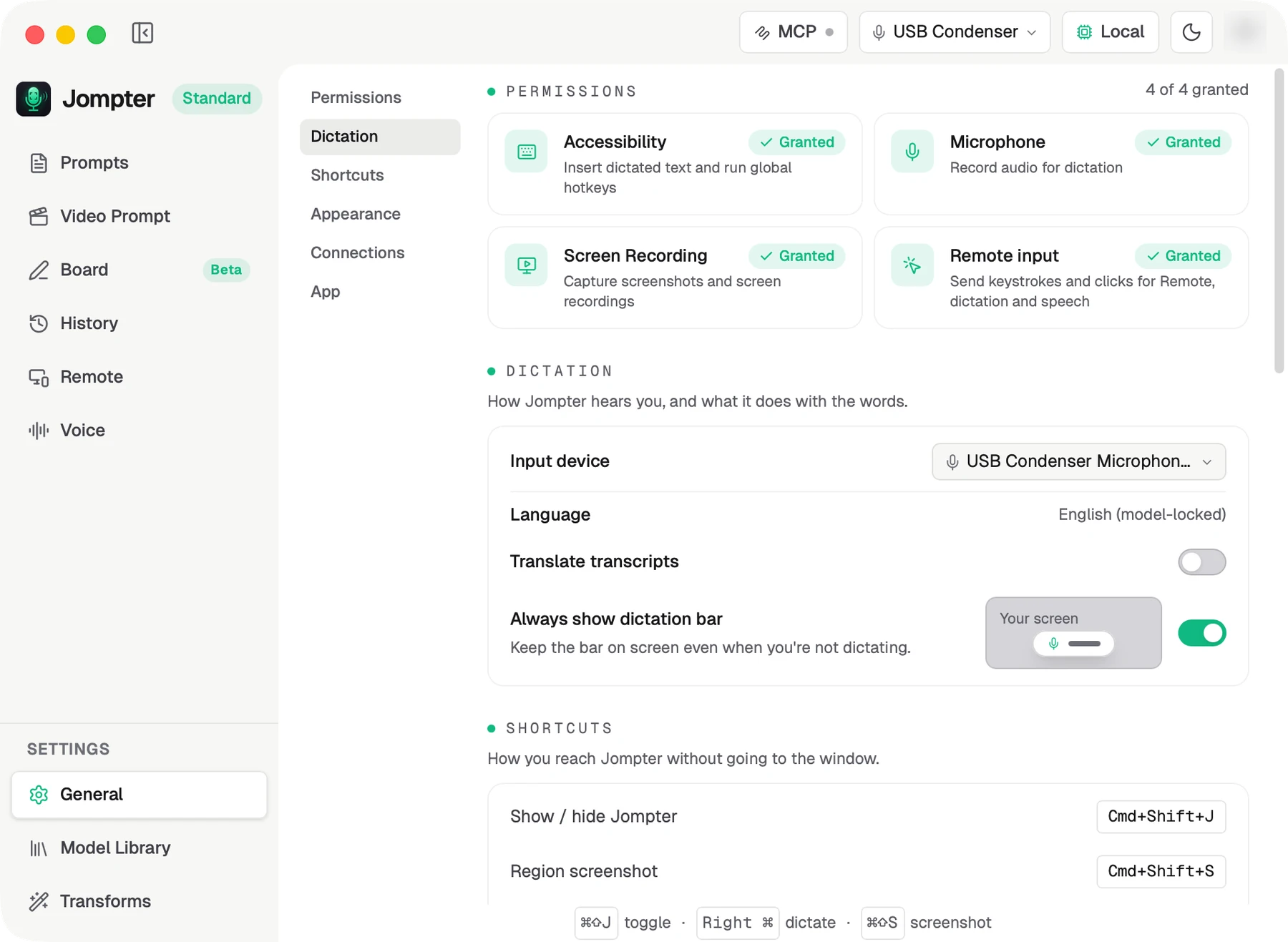
Task: Open the Video Prompt page
Action: click(x=139, y=216)
